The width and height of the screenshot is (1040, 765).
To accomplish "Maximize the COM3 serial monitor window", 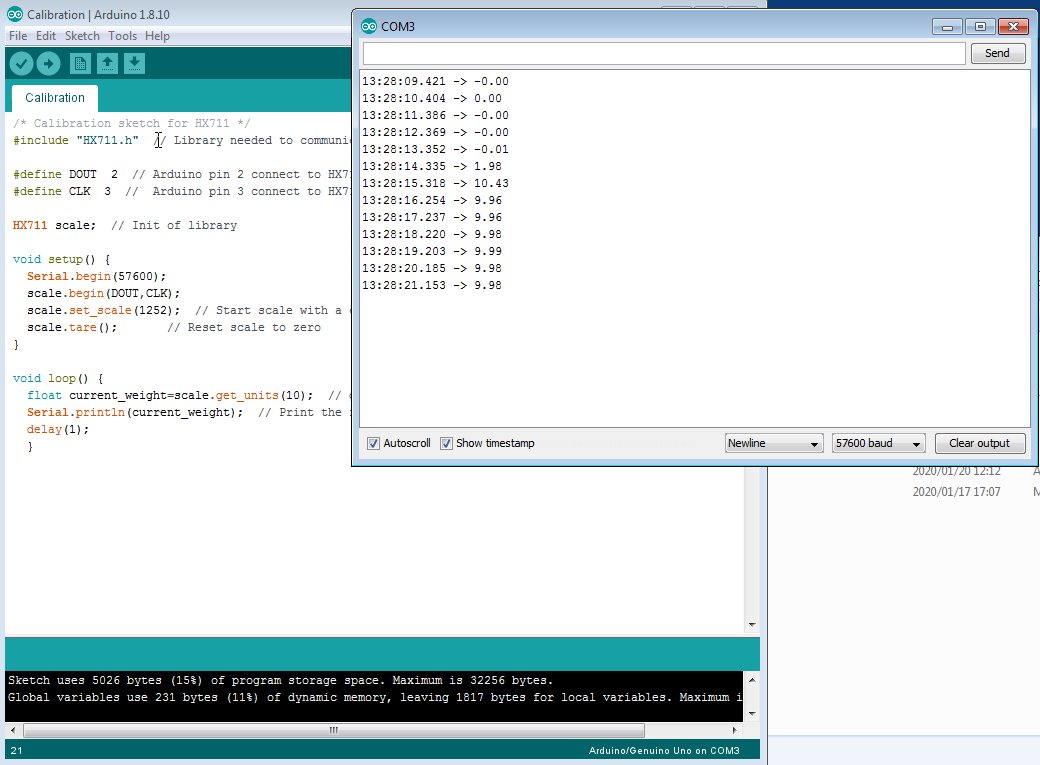I will coord(980,27).
